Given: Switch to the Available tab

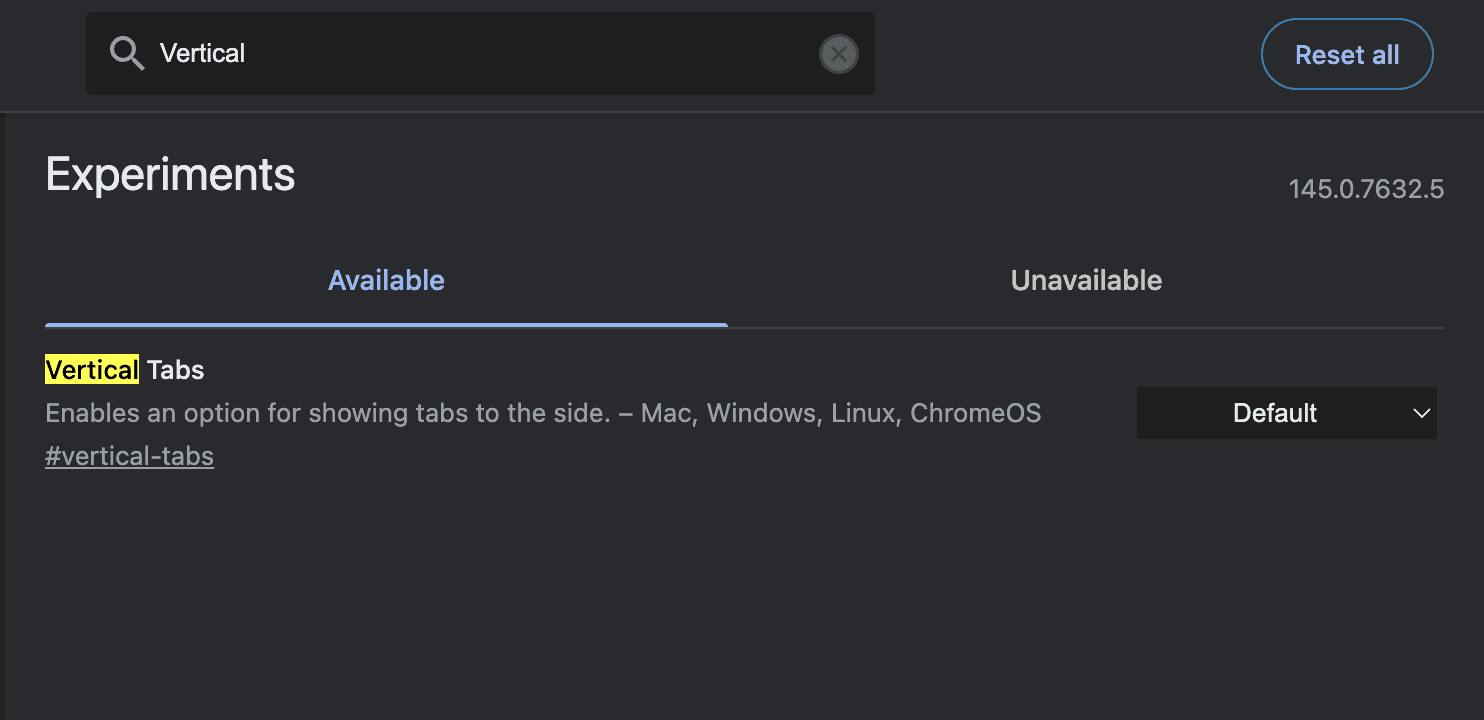Looking at the screenshot, I should (386, 281).
